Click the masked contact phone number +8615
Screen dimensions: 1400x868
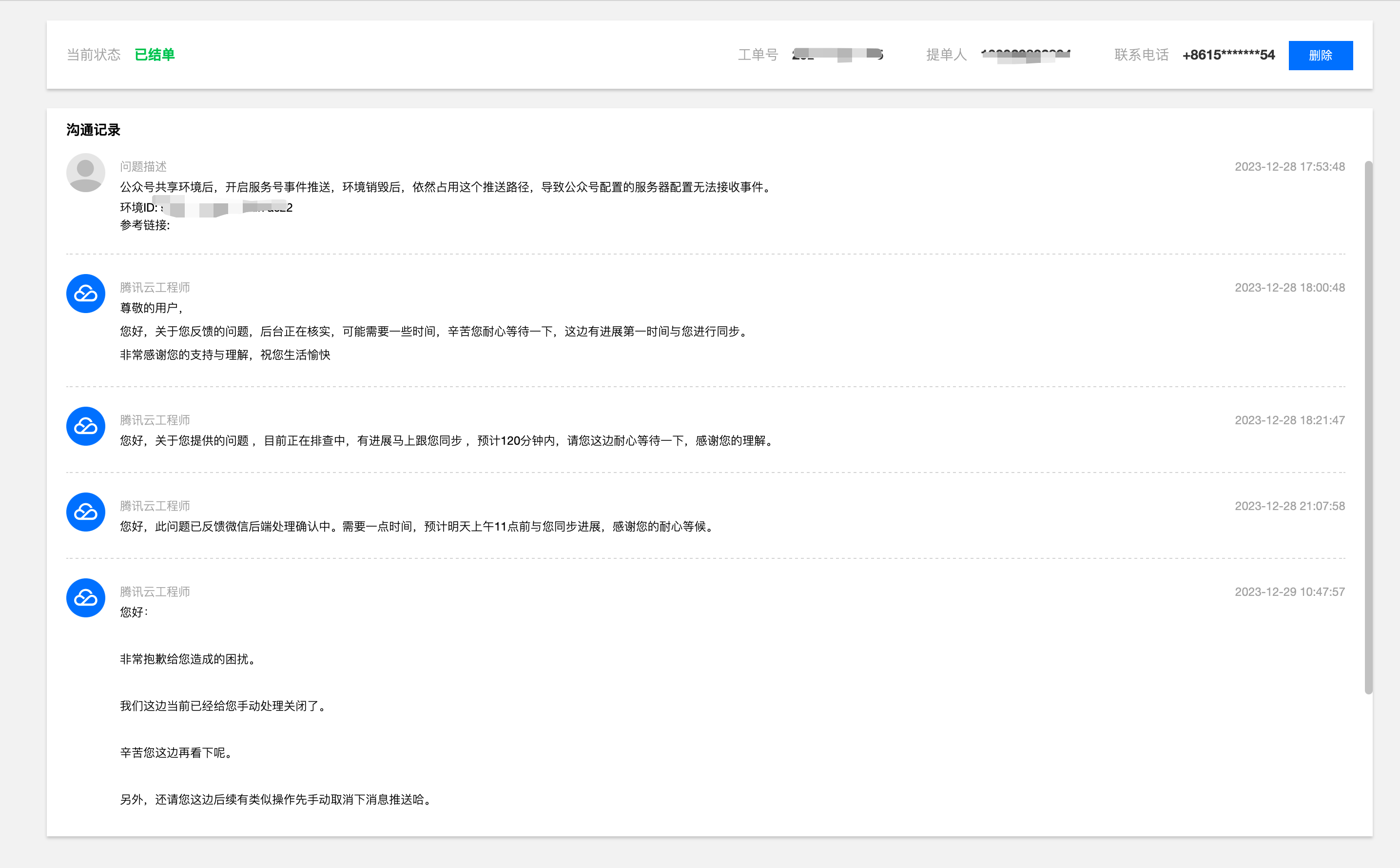[x=1228, y=55]
